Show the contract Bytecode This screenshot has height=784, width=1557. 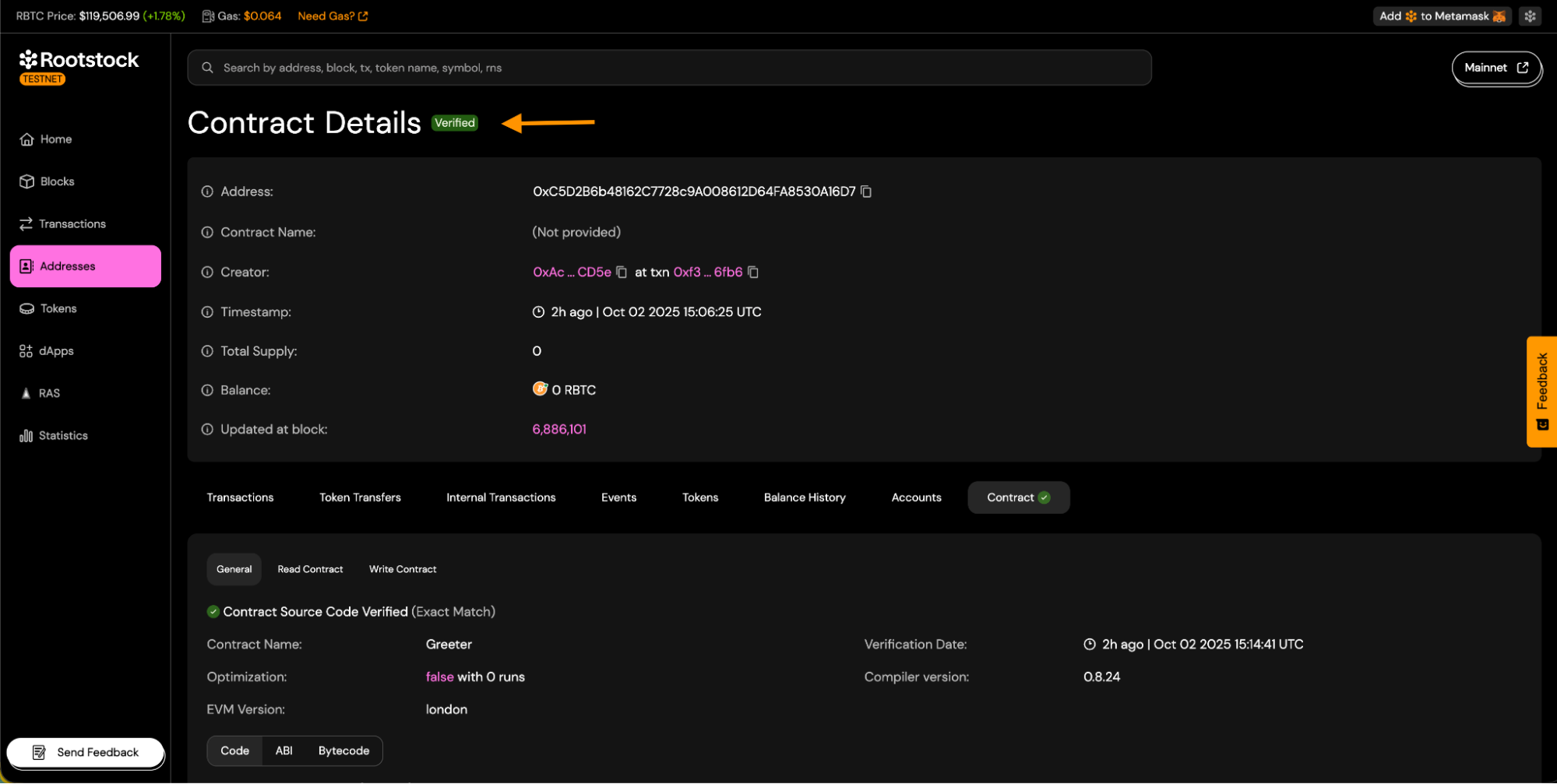click(343, 751)
